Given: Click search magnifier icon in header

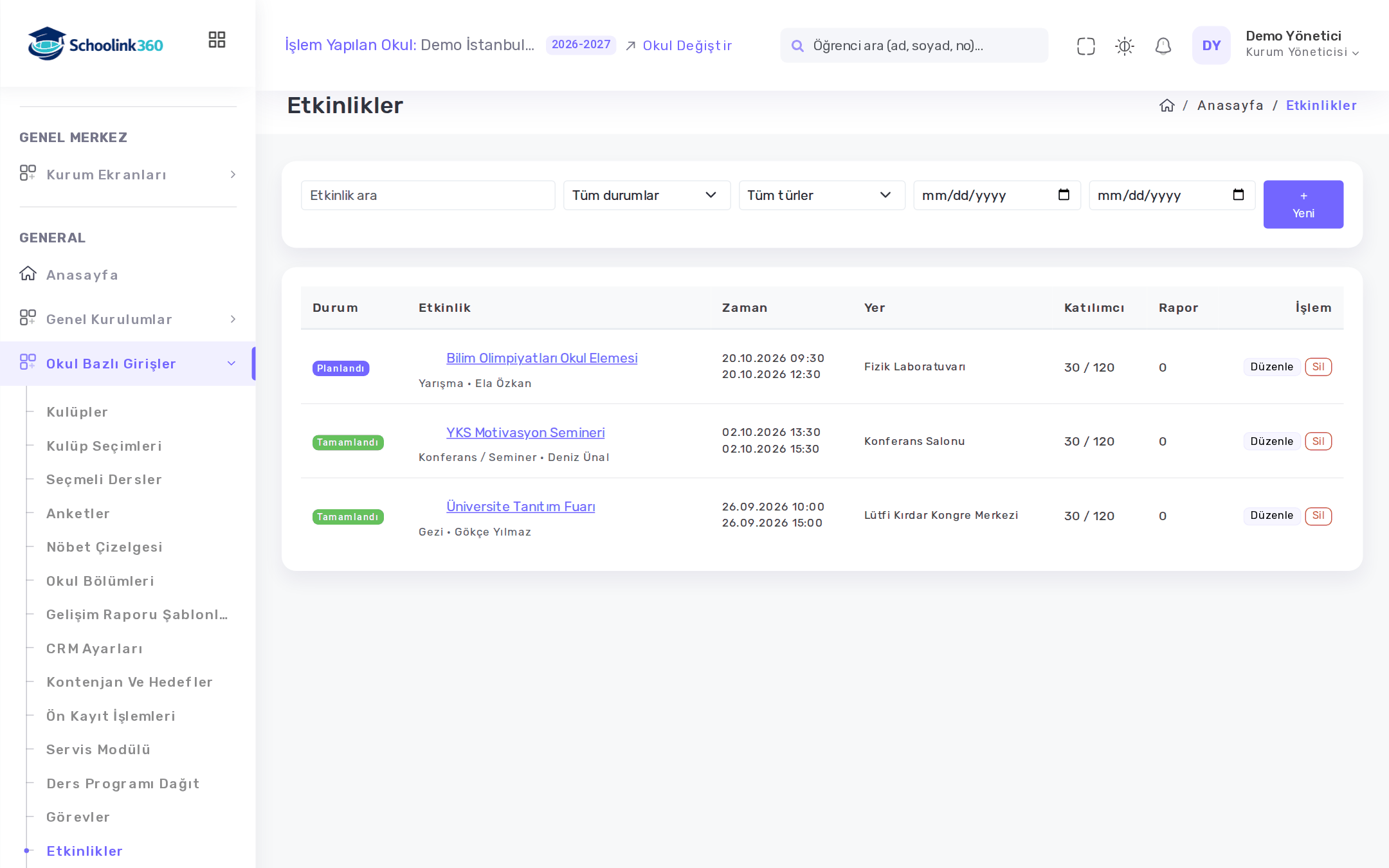Looking at the screenshot, I should (x=797, y=46).
